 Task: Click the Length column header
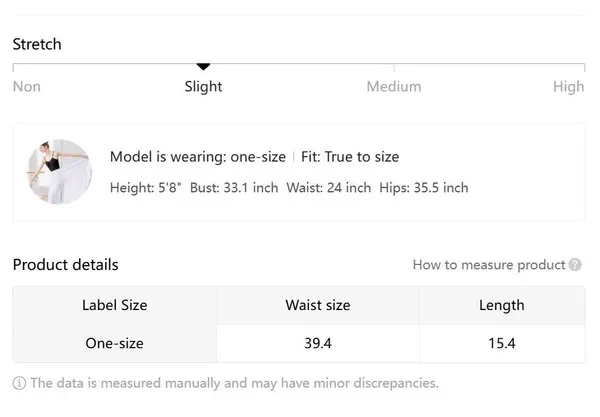coord(501,305)
